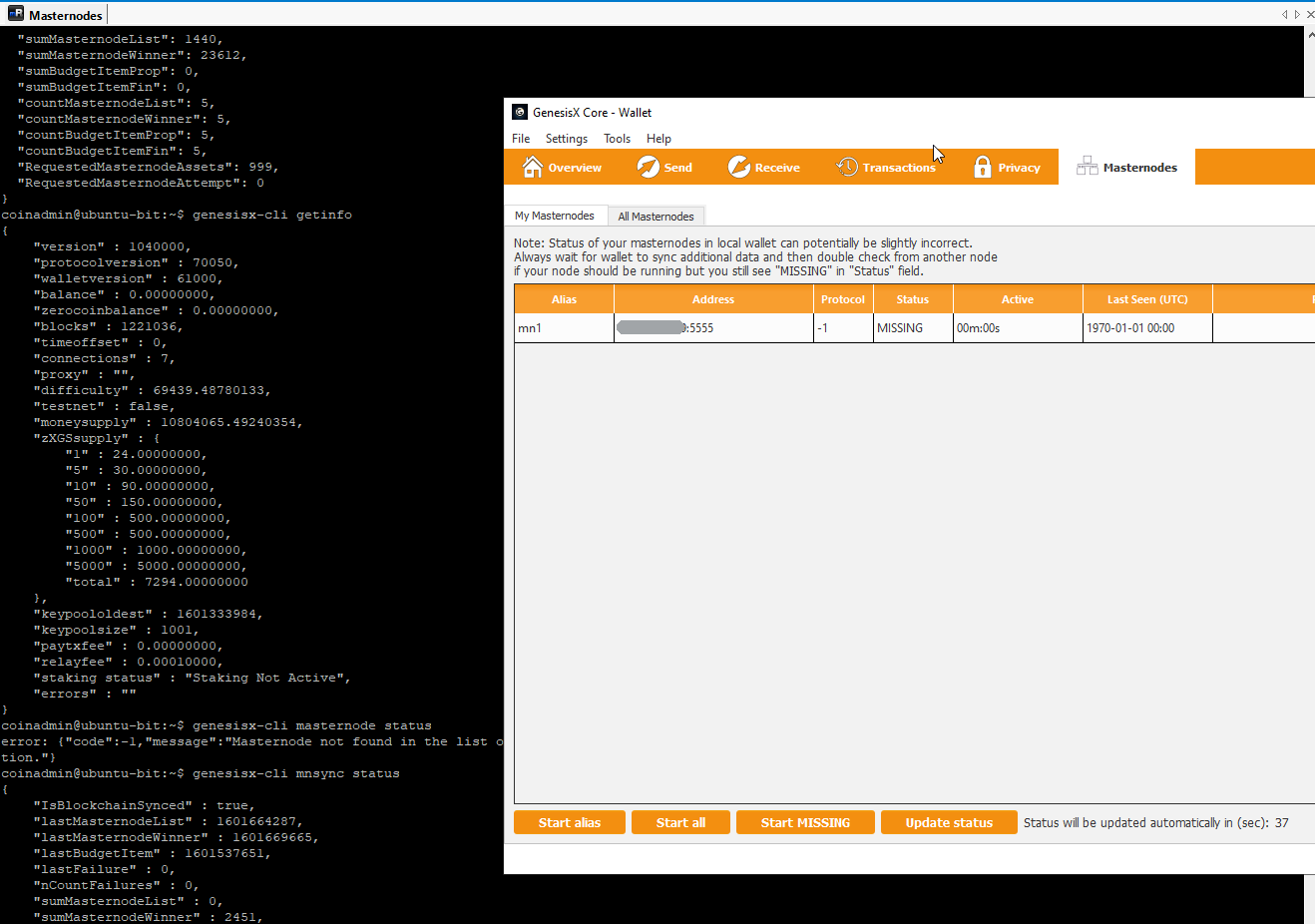Click the "IsBlockchainSynced" : true line

145,805
